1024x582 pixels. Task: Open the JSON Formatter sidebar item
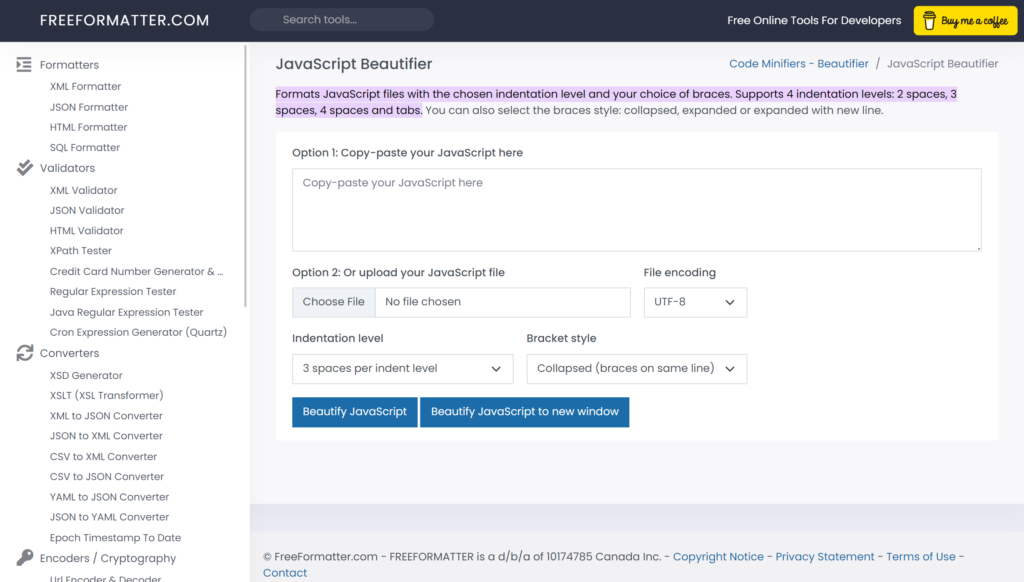tap(89, 107)
